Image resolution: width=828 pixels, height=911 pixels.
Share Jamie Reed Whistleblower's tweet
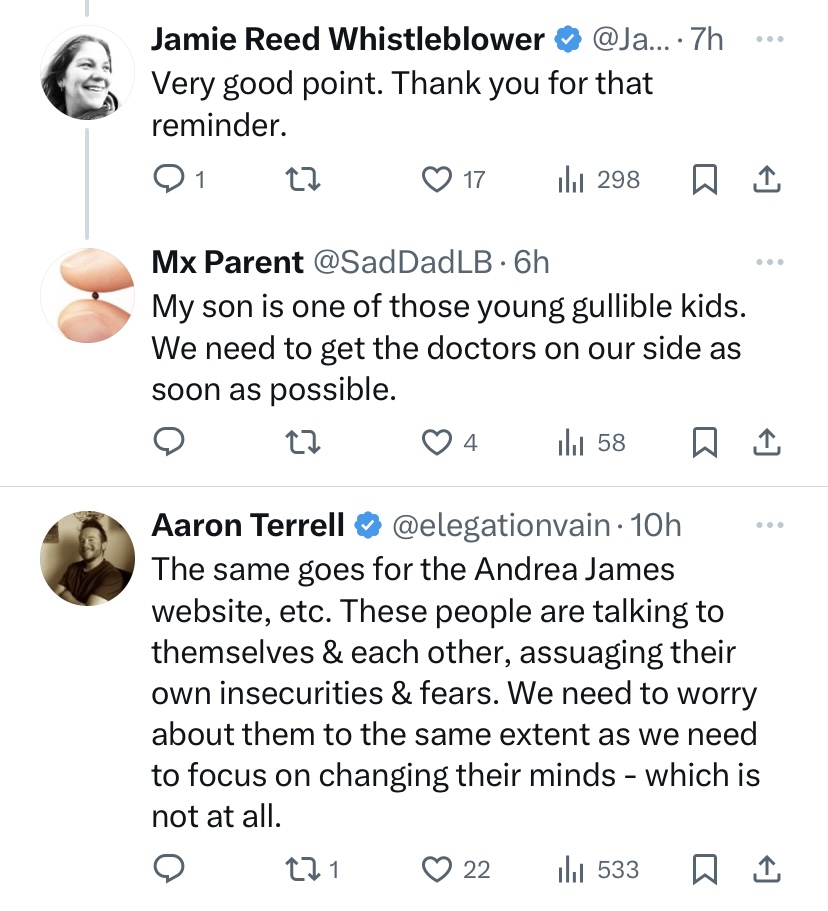pos(765,180)
